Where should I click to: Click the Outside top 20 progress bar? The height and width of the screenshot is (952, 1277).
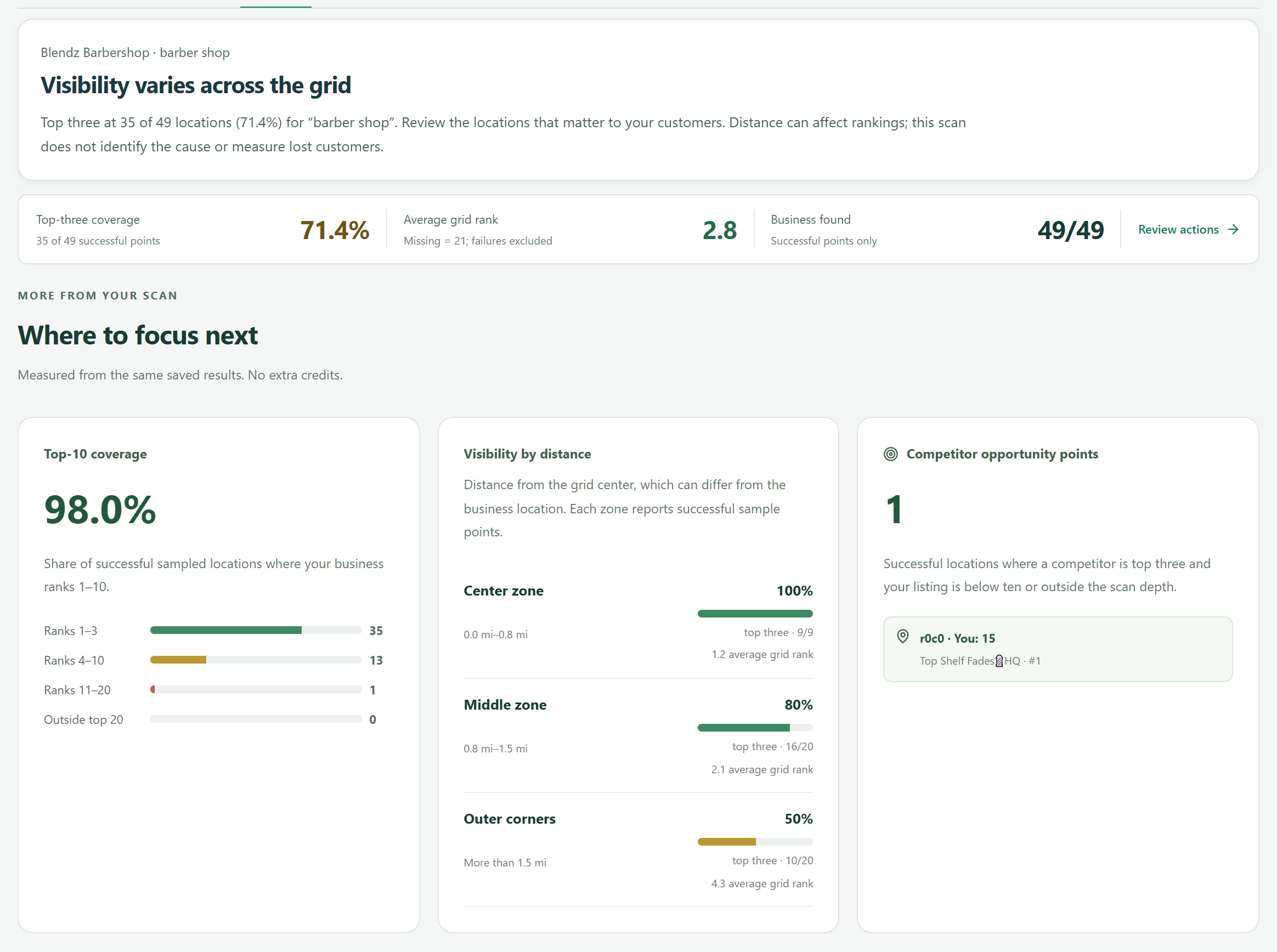click(256, 719)
